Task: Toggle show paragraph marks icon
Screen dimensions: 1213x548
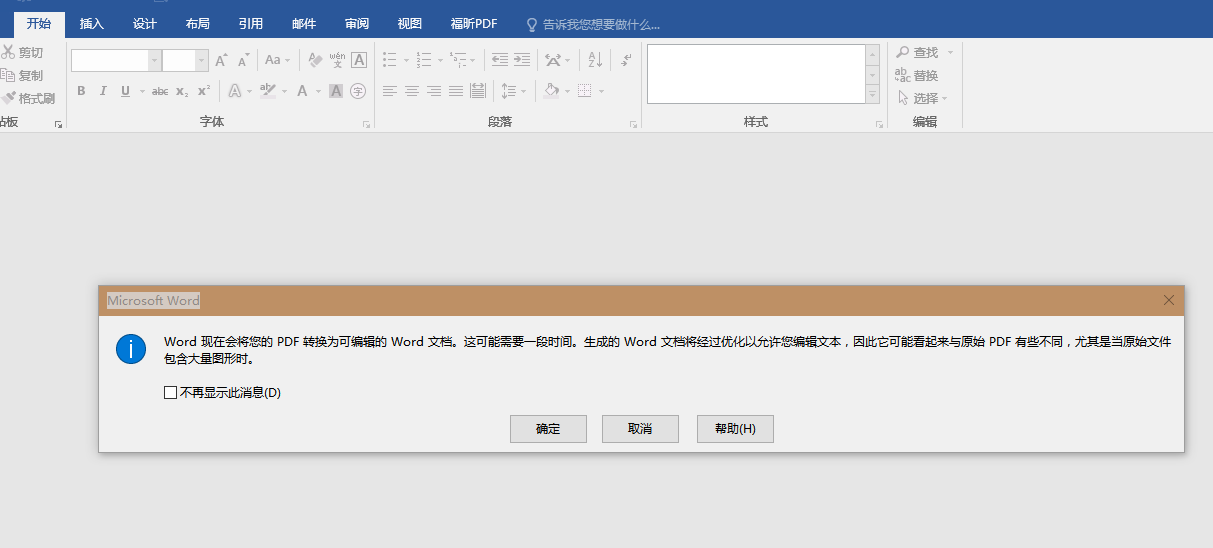Action: [x=626, y=61]
